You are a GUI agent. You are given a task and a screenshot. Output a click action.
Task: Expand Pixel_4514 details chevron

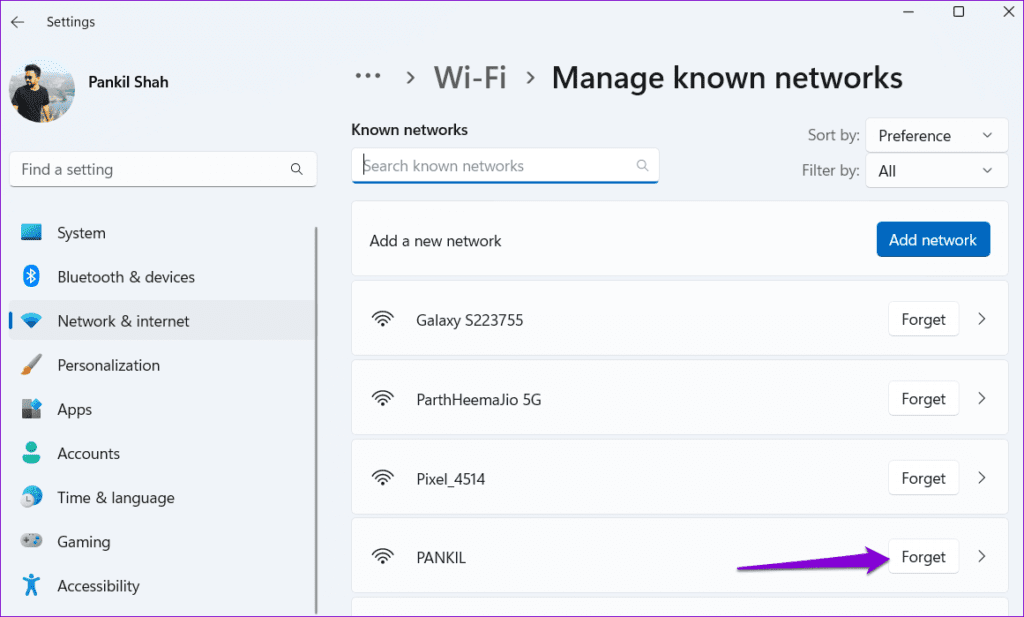point(982,478)
